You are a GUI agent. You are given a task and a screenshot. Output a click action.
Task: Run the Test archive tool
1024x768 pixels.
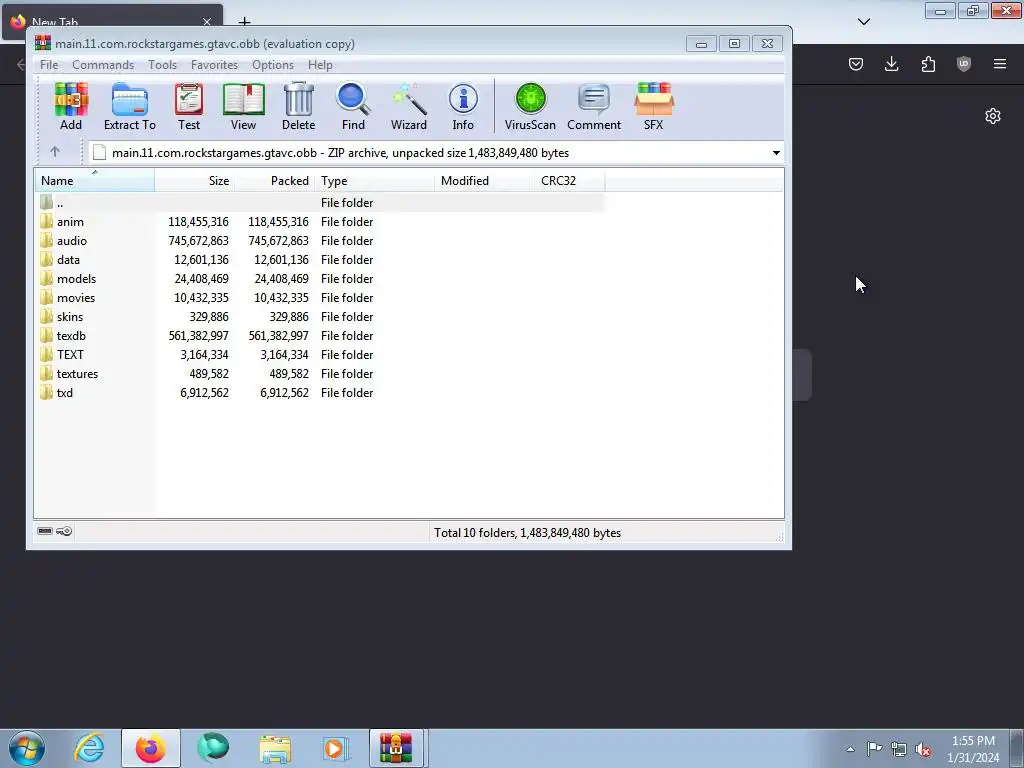click(189, 106)
